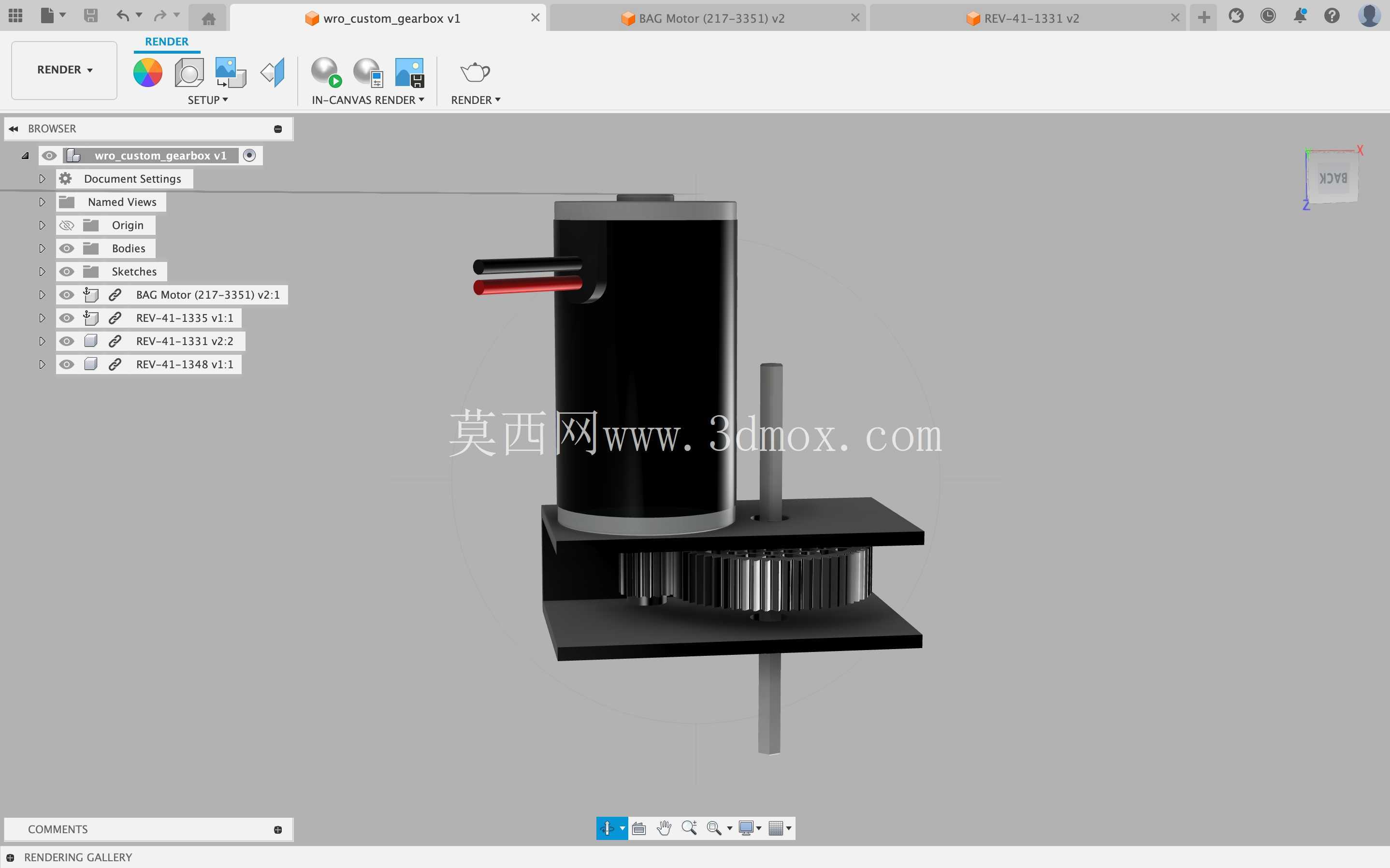Image resolution: width=1390 pixels, height=868 pixels.
Task: Click the Look At tool
Action: 639,828
